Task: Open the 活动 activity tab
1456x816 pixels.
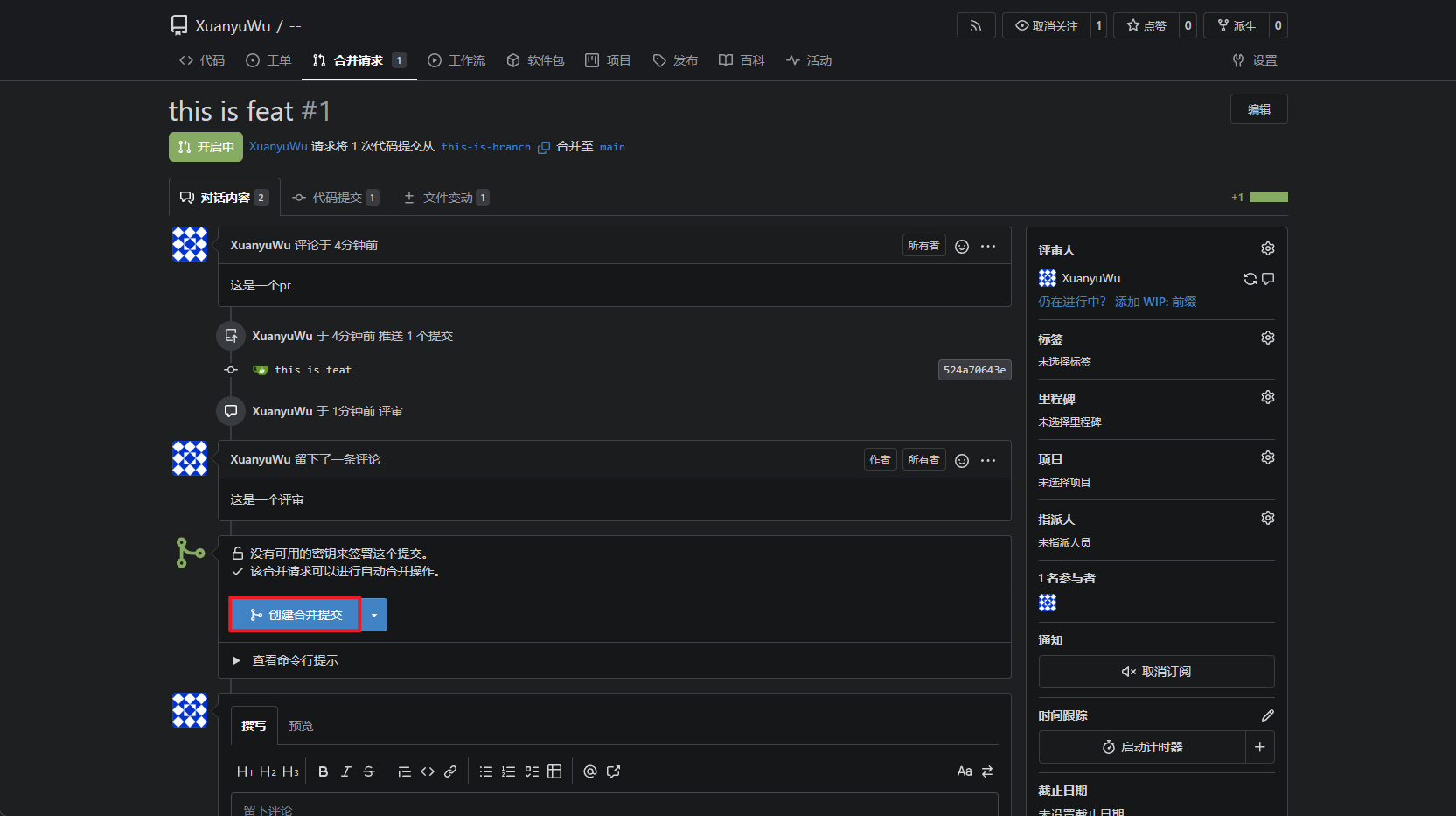Action: 809,60
